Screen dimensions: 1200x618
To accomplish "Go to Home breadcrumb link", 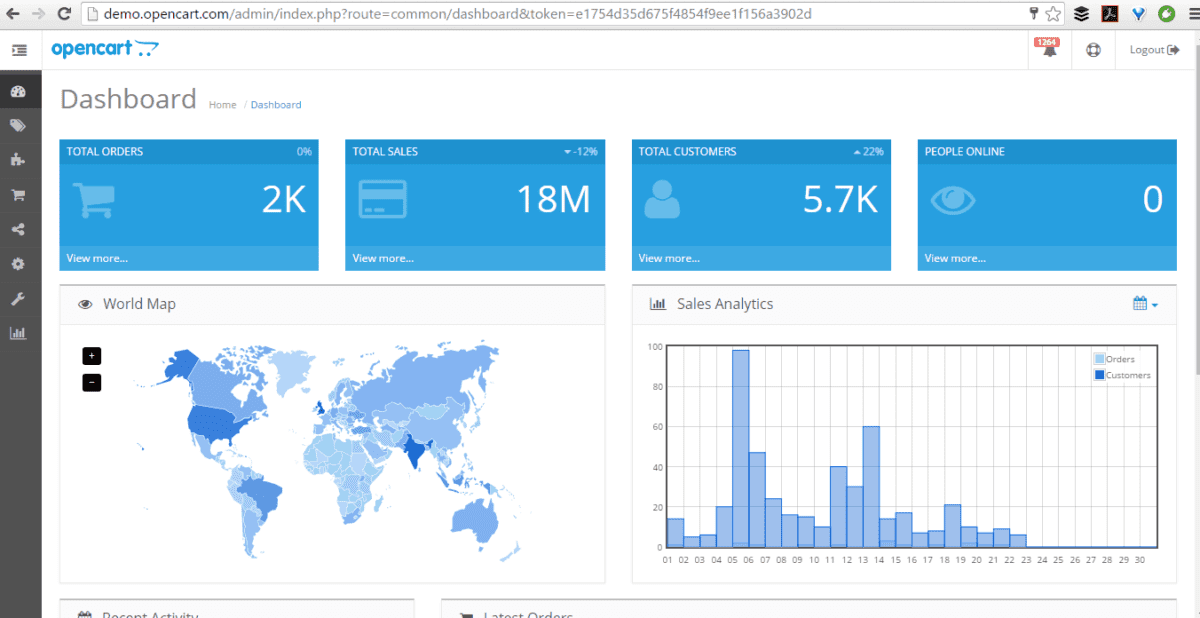I will click(223, 104).
